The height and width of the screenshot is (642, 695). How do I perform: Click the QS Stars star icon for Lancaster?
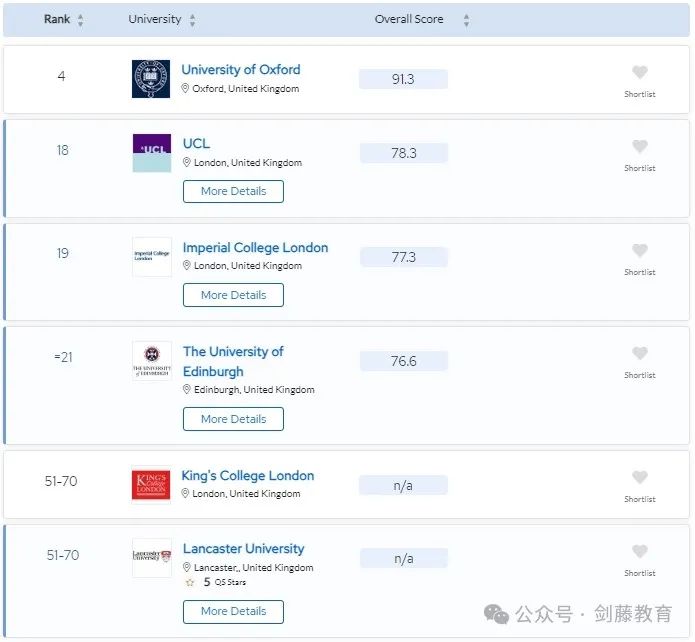pyautogui.click(x=190, y=583)
